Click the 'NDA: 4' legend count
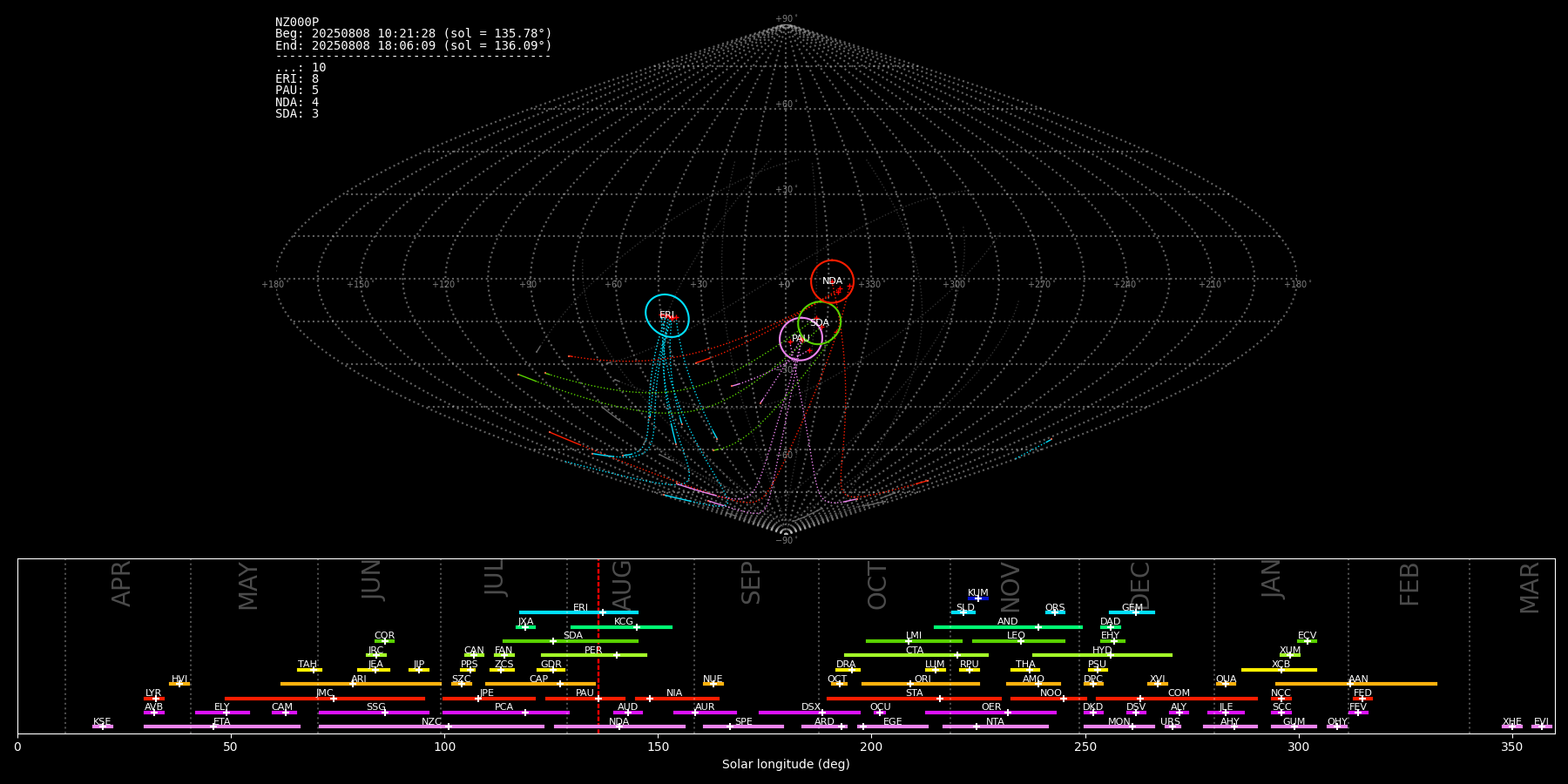 pos(297,103)
